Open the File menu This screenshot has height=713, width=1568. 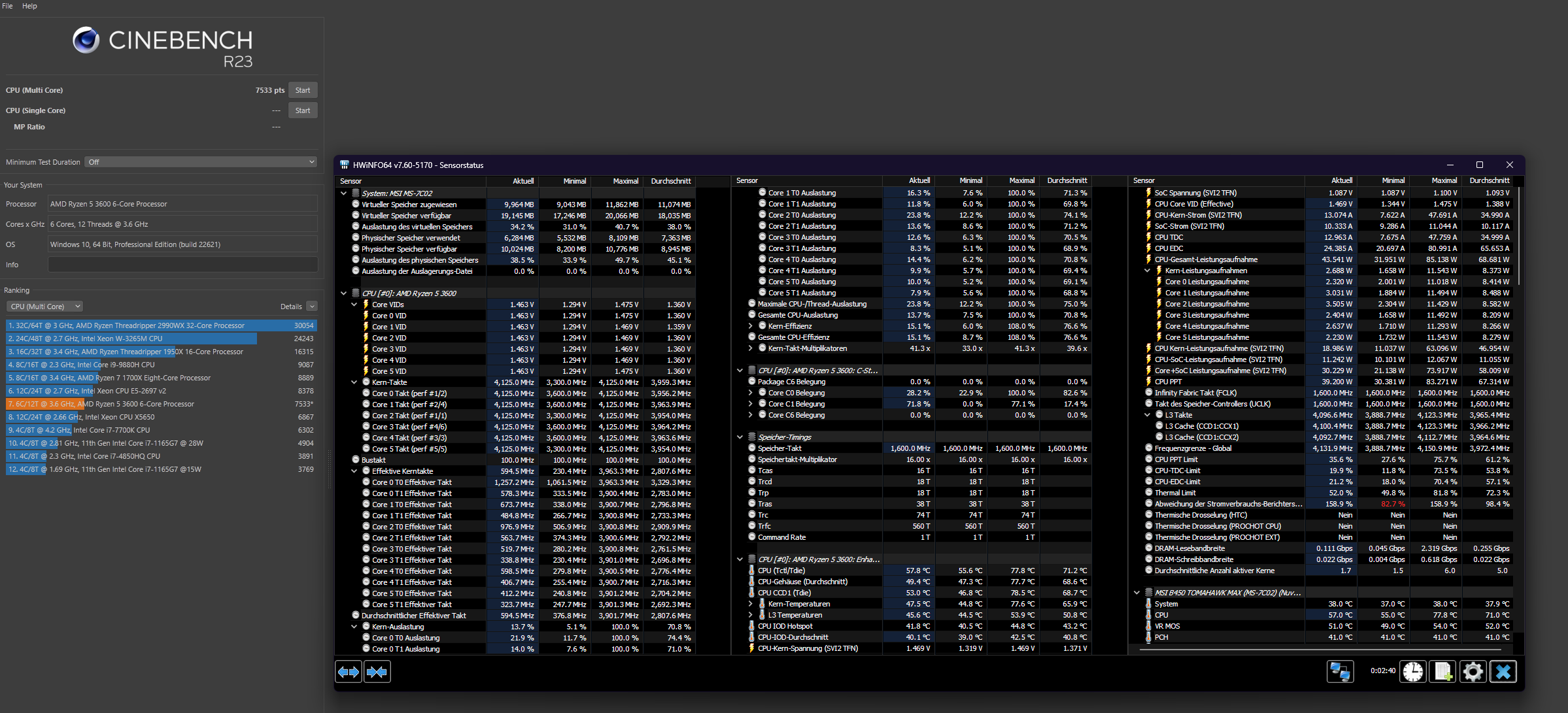[7, 6]
